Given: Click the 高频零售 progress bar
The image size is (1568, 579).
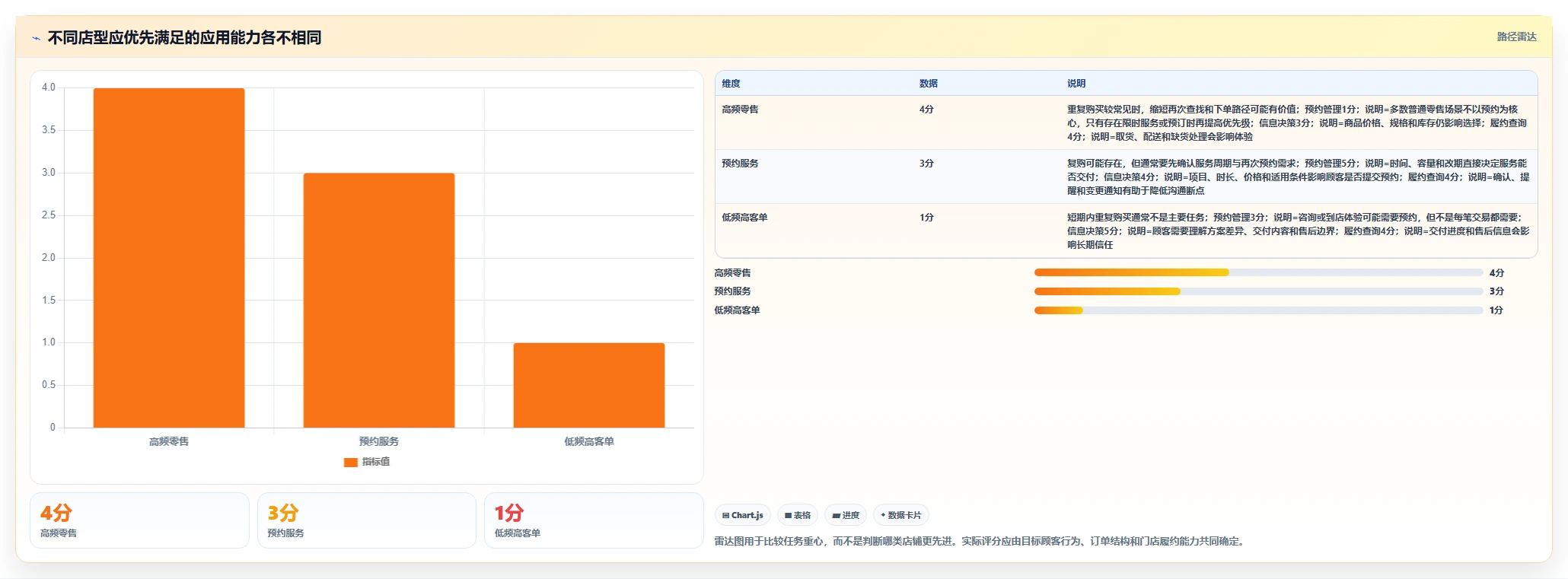Looking at the screenshot, I should [1258, 272].
